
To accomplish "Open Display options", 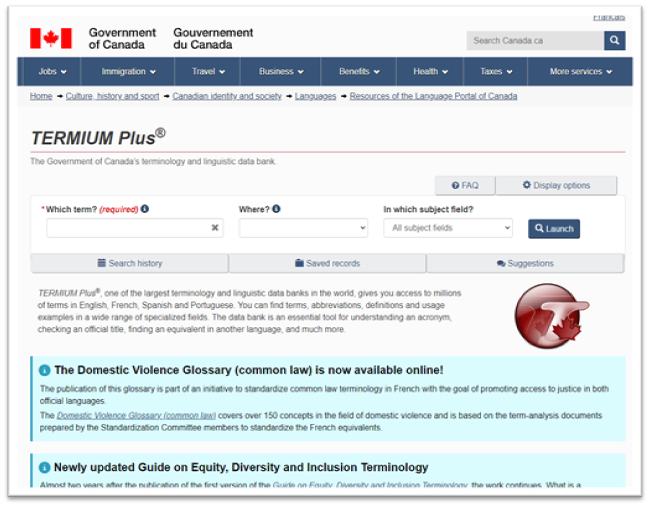I will [556, 185].
